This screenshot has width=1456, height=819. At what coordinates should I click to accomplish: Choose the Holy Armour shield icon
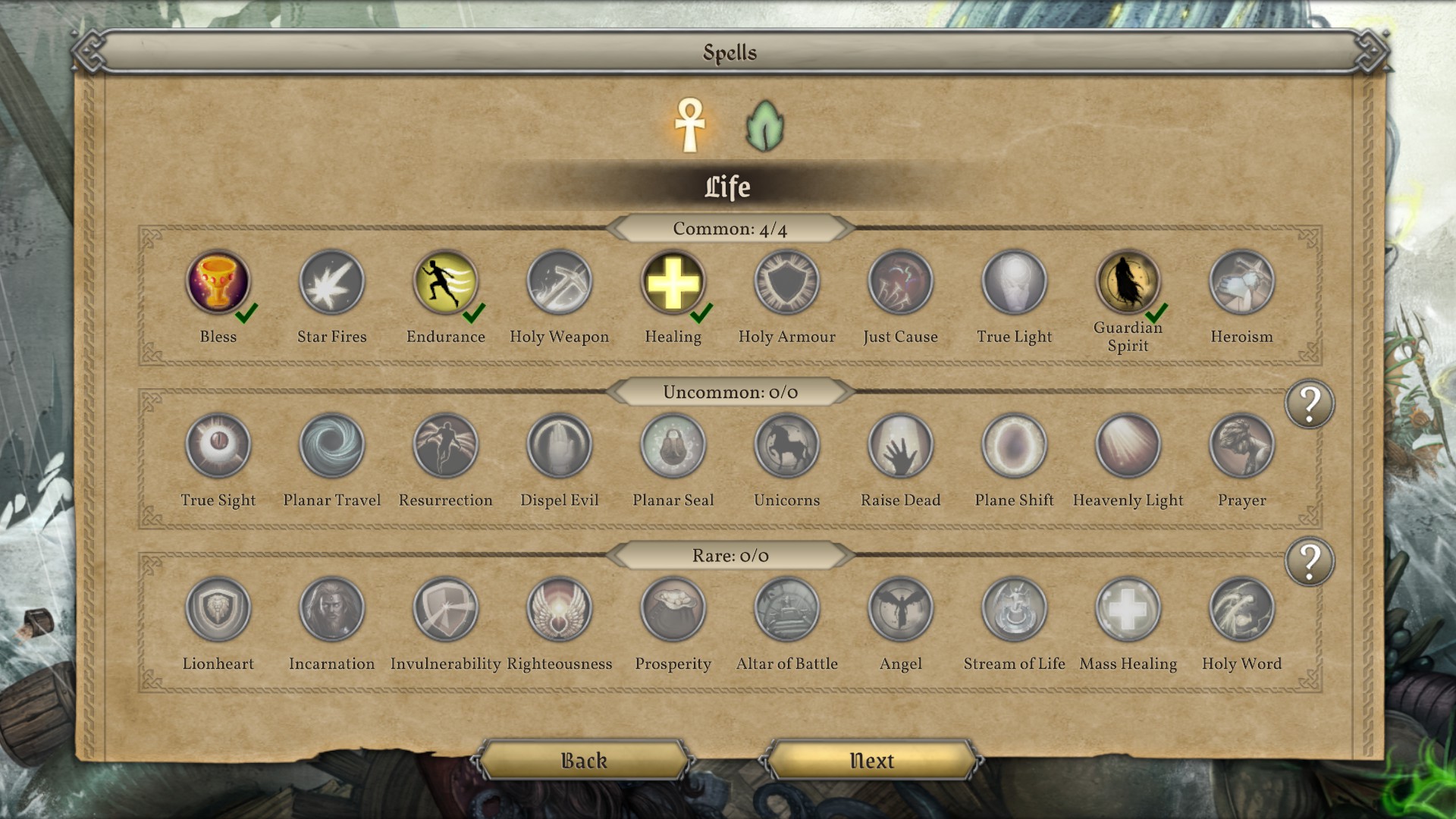(x=786, y=282)
